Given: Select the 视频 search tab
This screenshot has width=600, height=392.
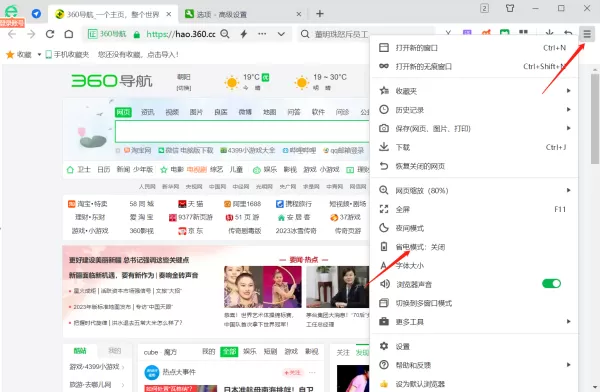Looking at the screenshot, I should (x=172, y=112).
